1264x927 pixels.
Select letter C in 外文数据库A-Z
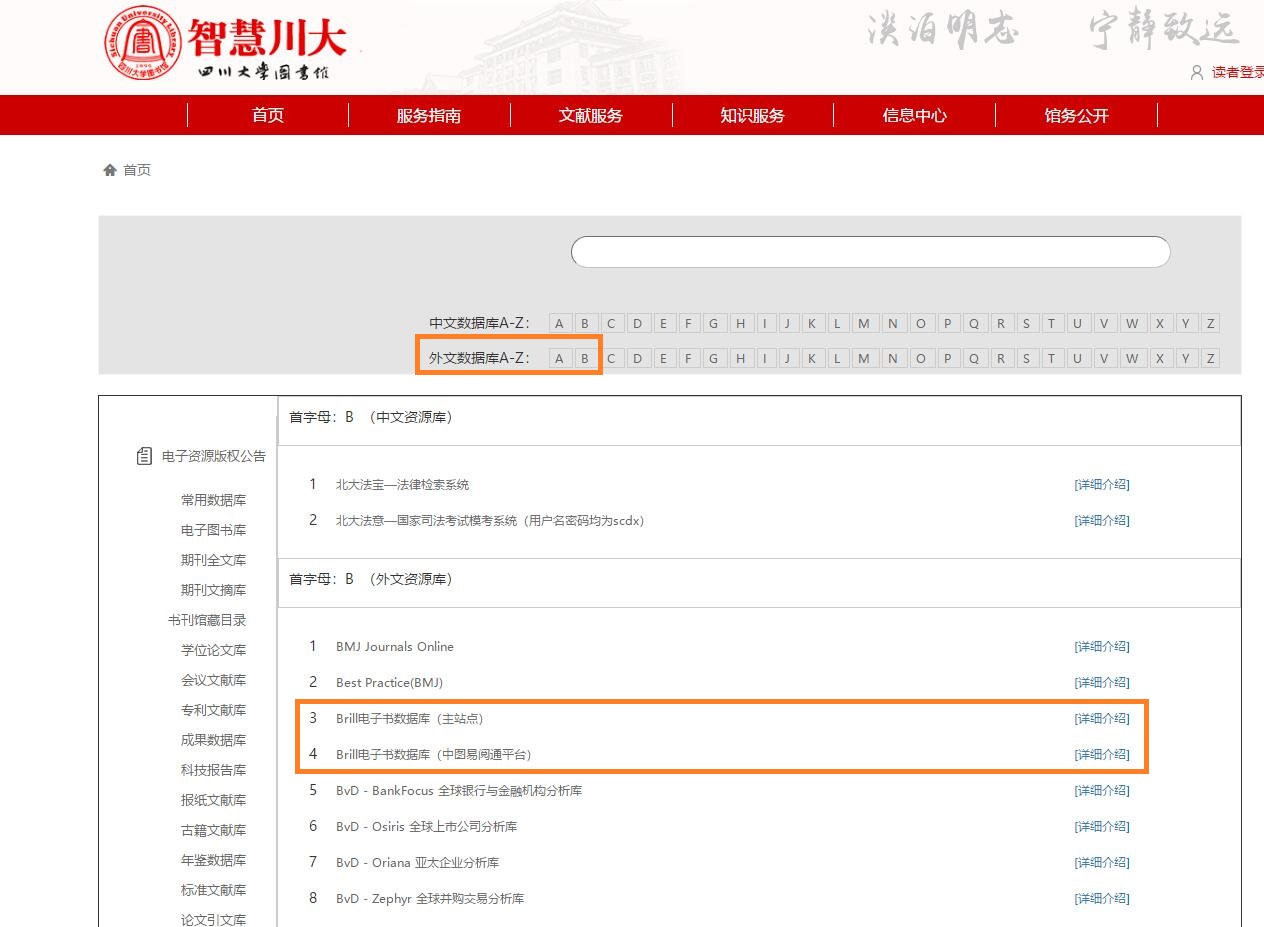[611, 358]
